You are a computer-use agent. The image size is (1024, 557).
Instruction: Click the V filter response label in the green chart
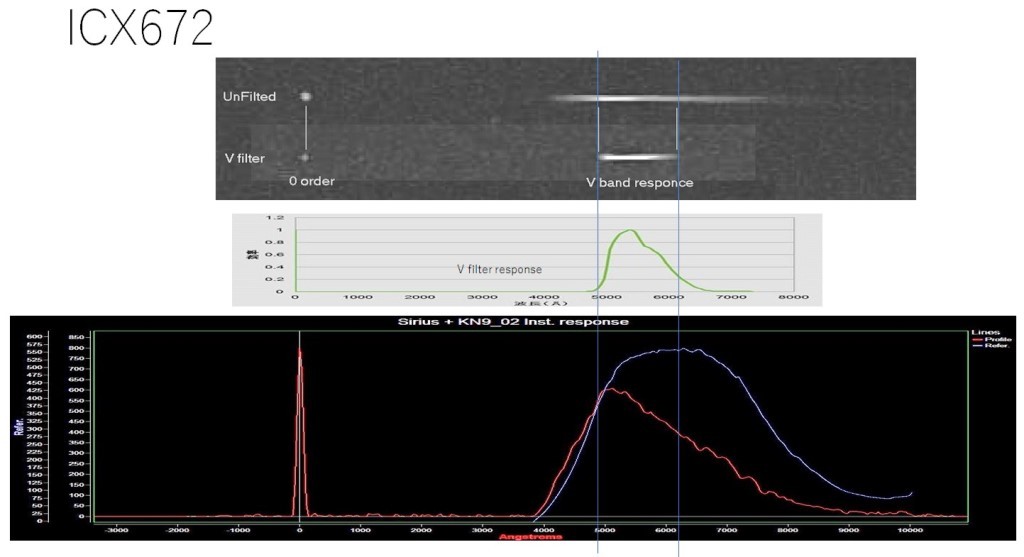point(499,269)
